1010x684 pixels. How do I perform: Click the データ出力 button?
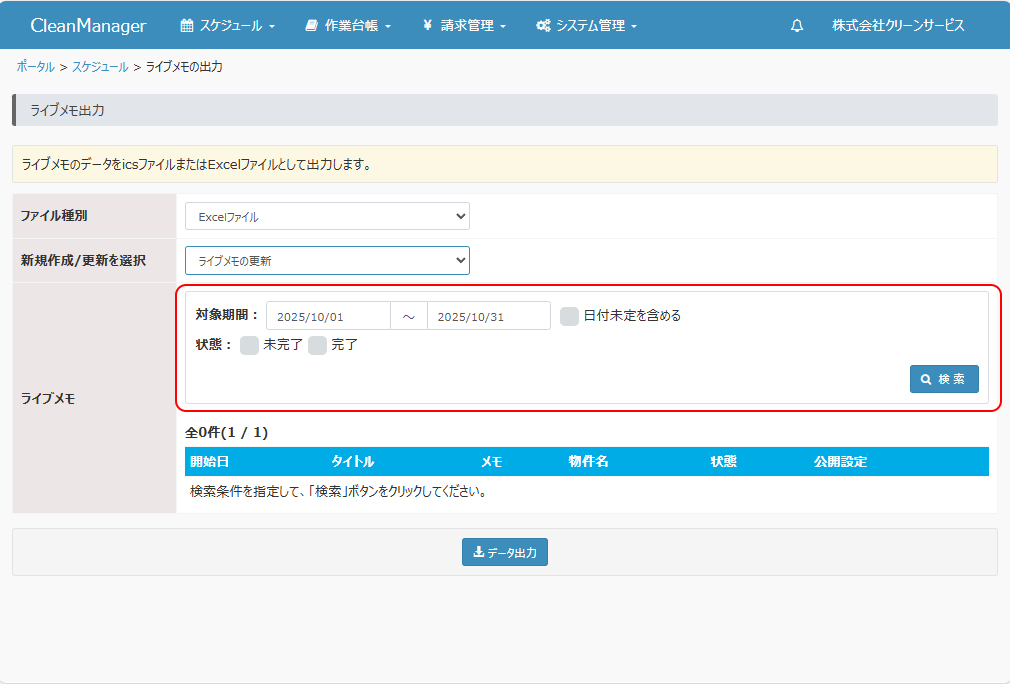click(505, 552)
